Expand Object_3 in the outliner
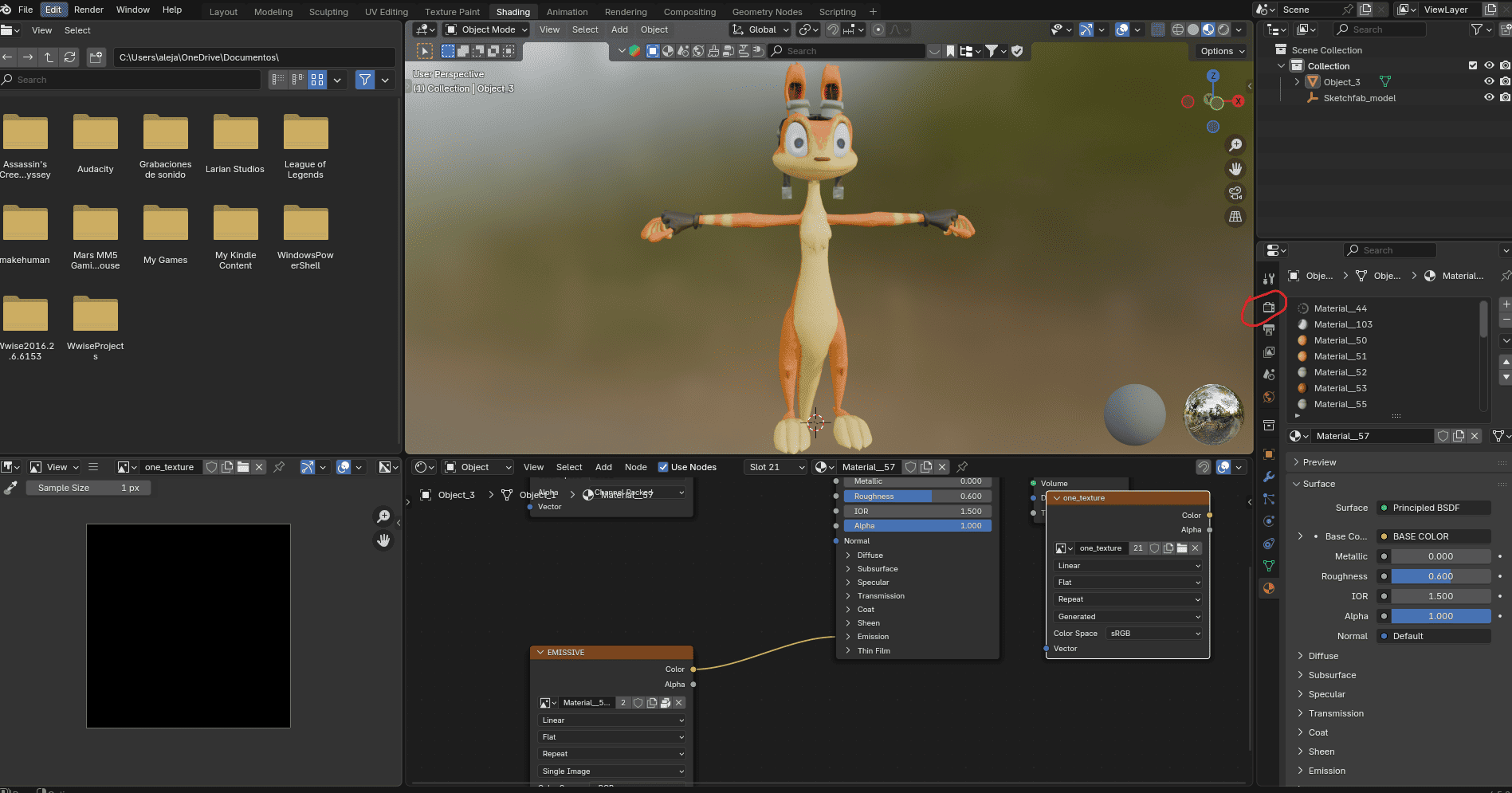Viewport: 1512px width, 793px height. [x=1297, y=81]
